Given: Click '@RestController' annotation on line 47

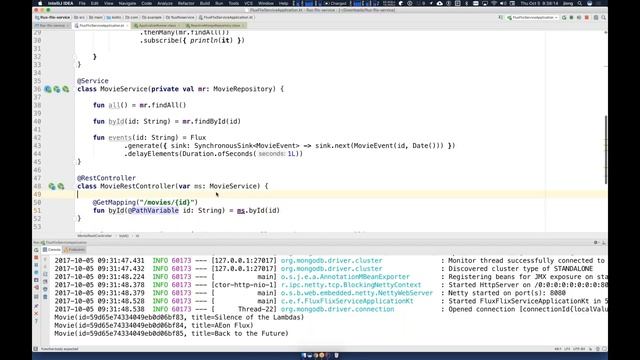Looking at the screenshot, I should [106, 178].
